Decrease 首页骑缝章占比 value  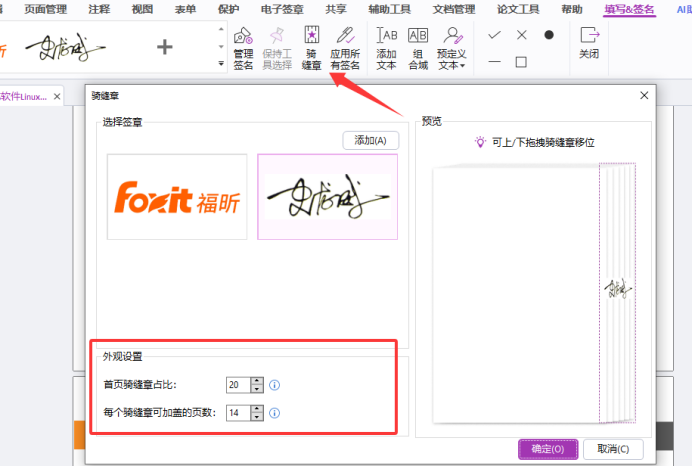click(x=257, y=389)
